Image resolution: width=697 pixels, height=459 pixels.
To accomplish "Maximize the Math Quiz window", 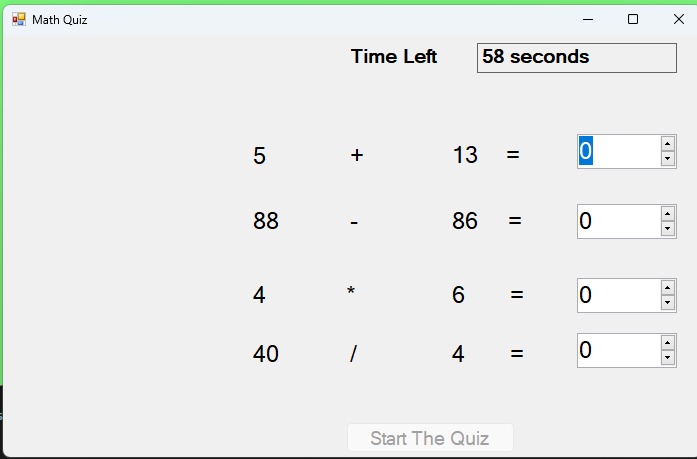I will pos(633,19).
